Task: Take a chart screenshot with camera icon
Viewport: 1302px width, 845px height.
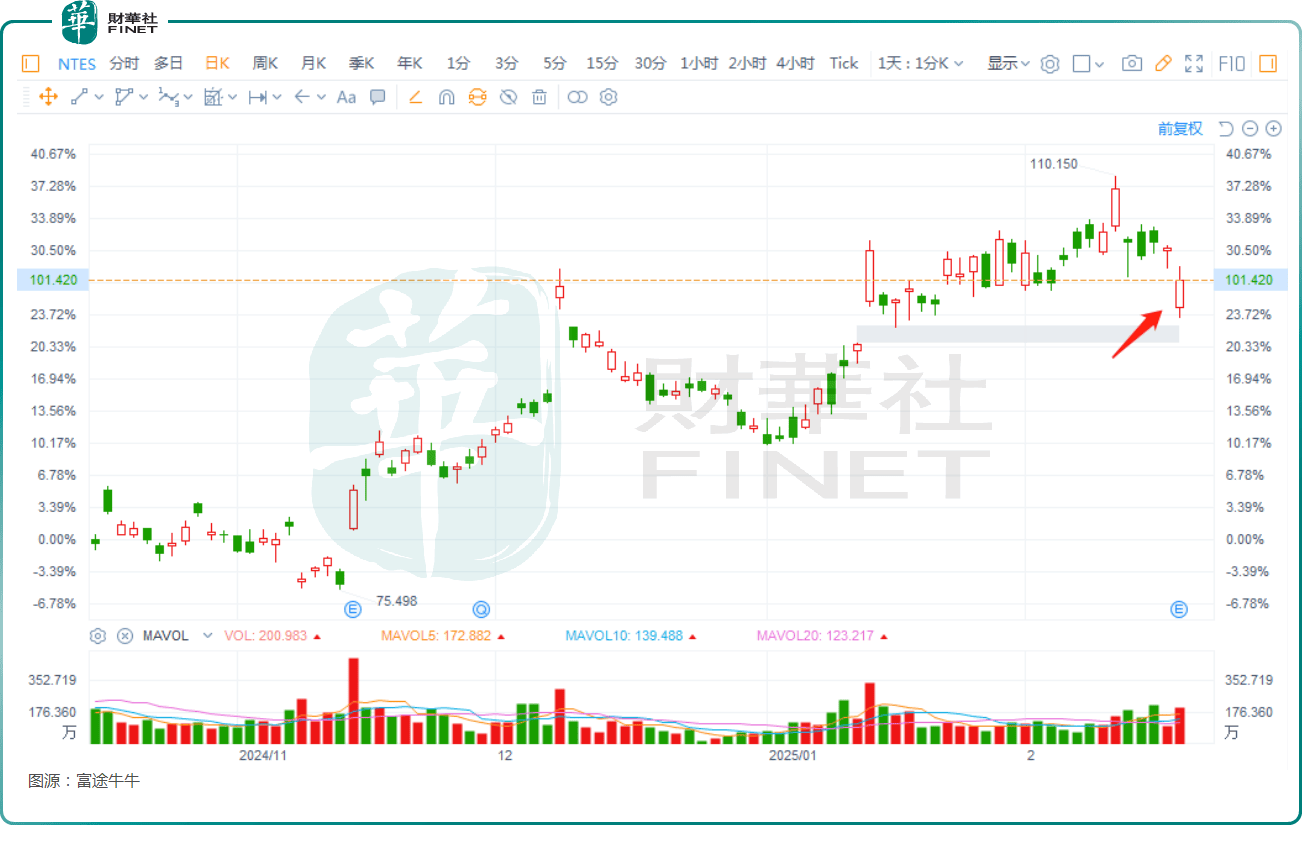Action: [1132, 63]
